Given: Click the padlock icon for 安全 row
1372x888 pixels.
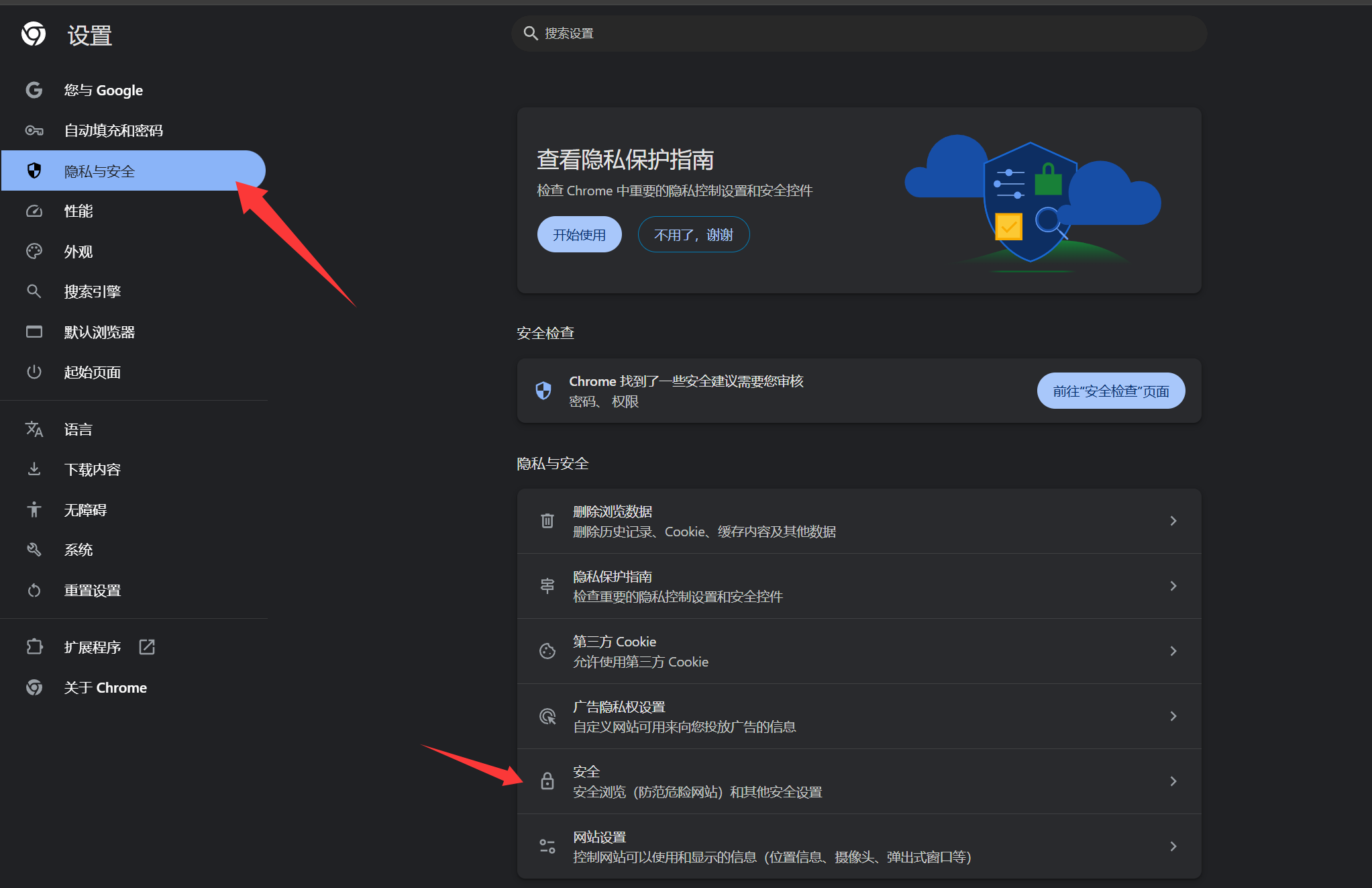Looking at the screenshot, I should (x=547, y=781).
